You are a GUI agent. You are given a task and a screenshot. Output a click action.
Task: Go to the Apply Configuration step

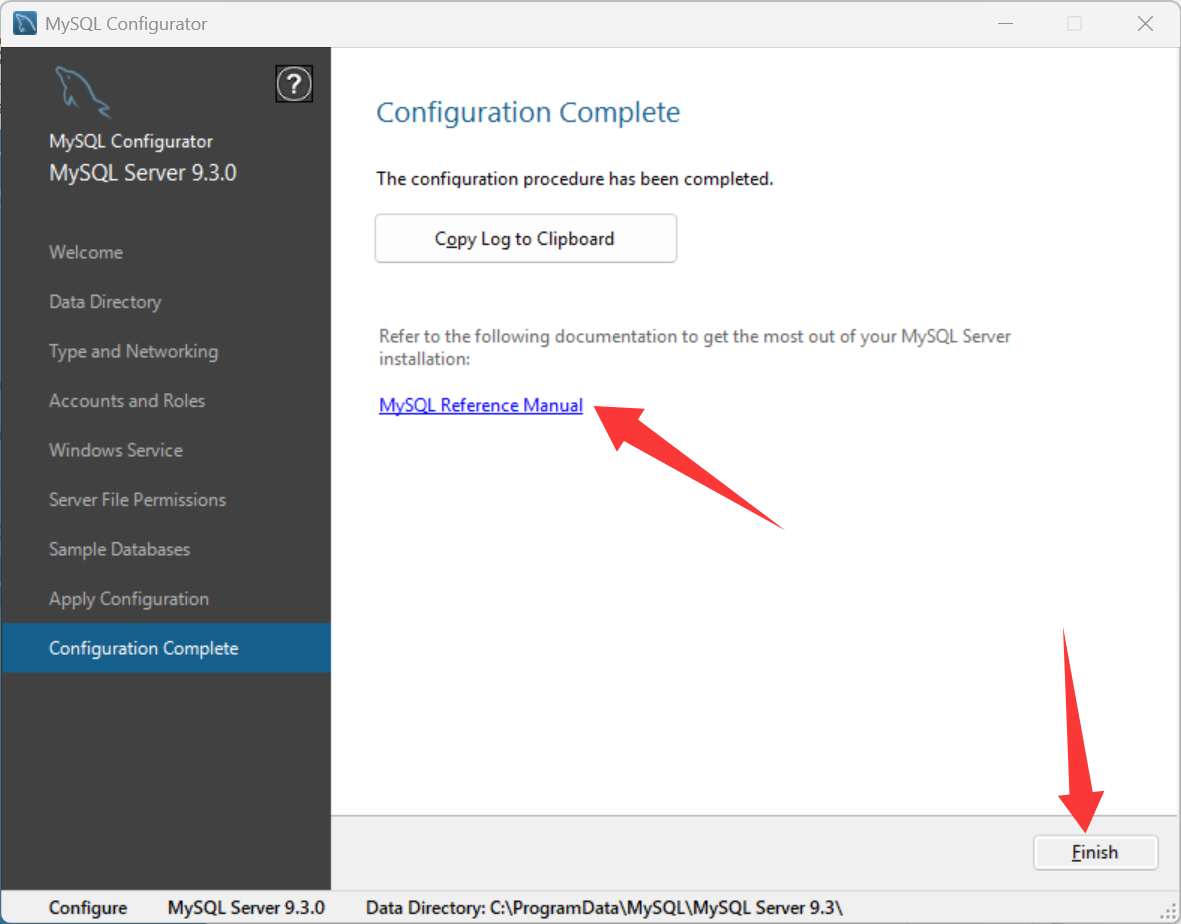pos(129,599)
